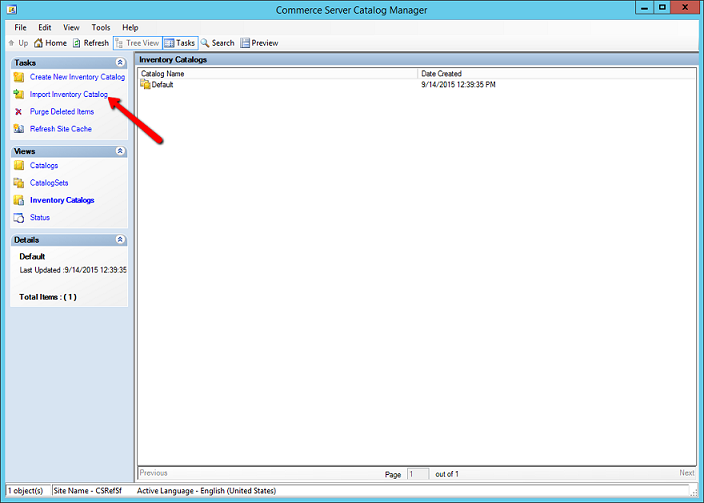Click the Refresh Site Cache icon

click(x=19, y=129)
